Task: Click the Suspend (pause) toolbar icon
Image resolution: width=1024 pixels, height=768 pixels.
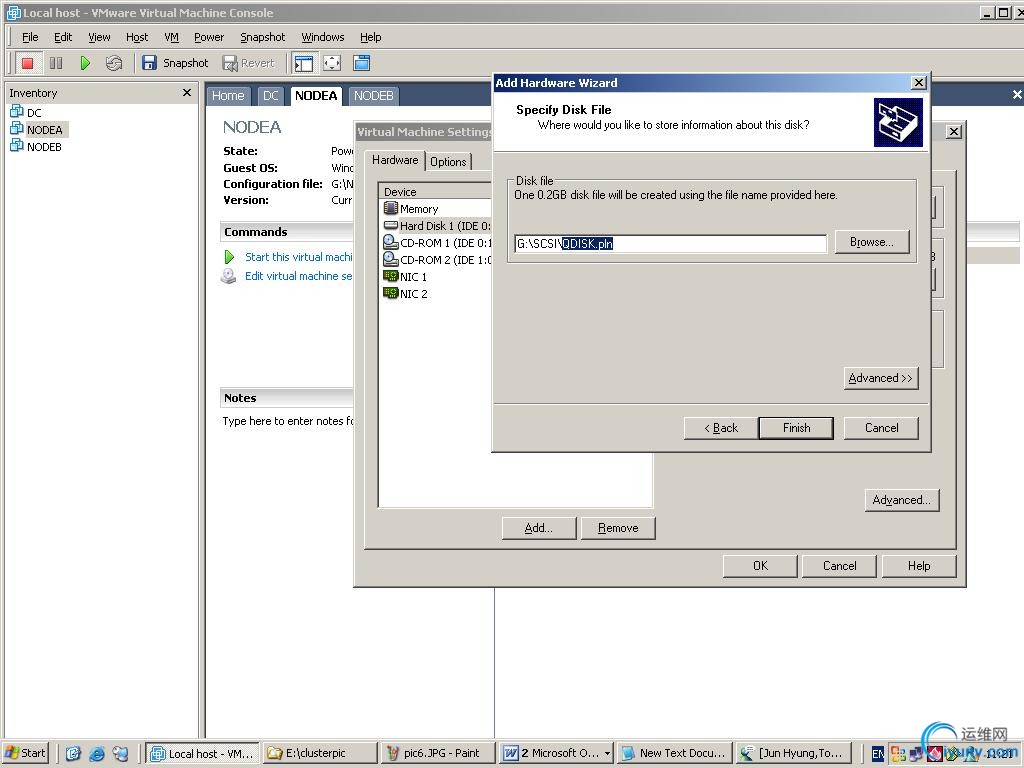Action: [56, 63]
